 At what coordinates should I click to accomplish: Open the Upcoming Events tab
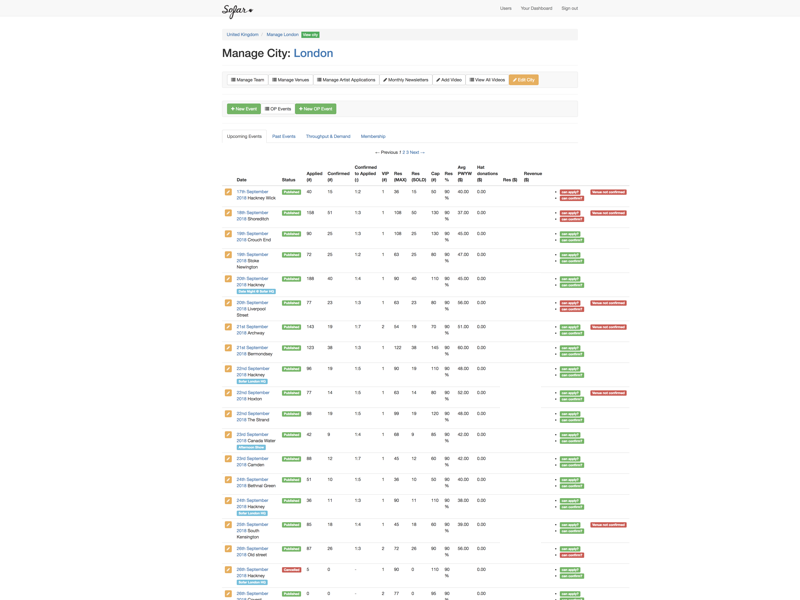[244, 136]
